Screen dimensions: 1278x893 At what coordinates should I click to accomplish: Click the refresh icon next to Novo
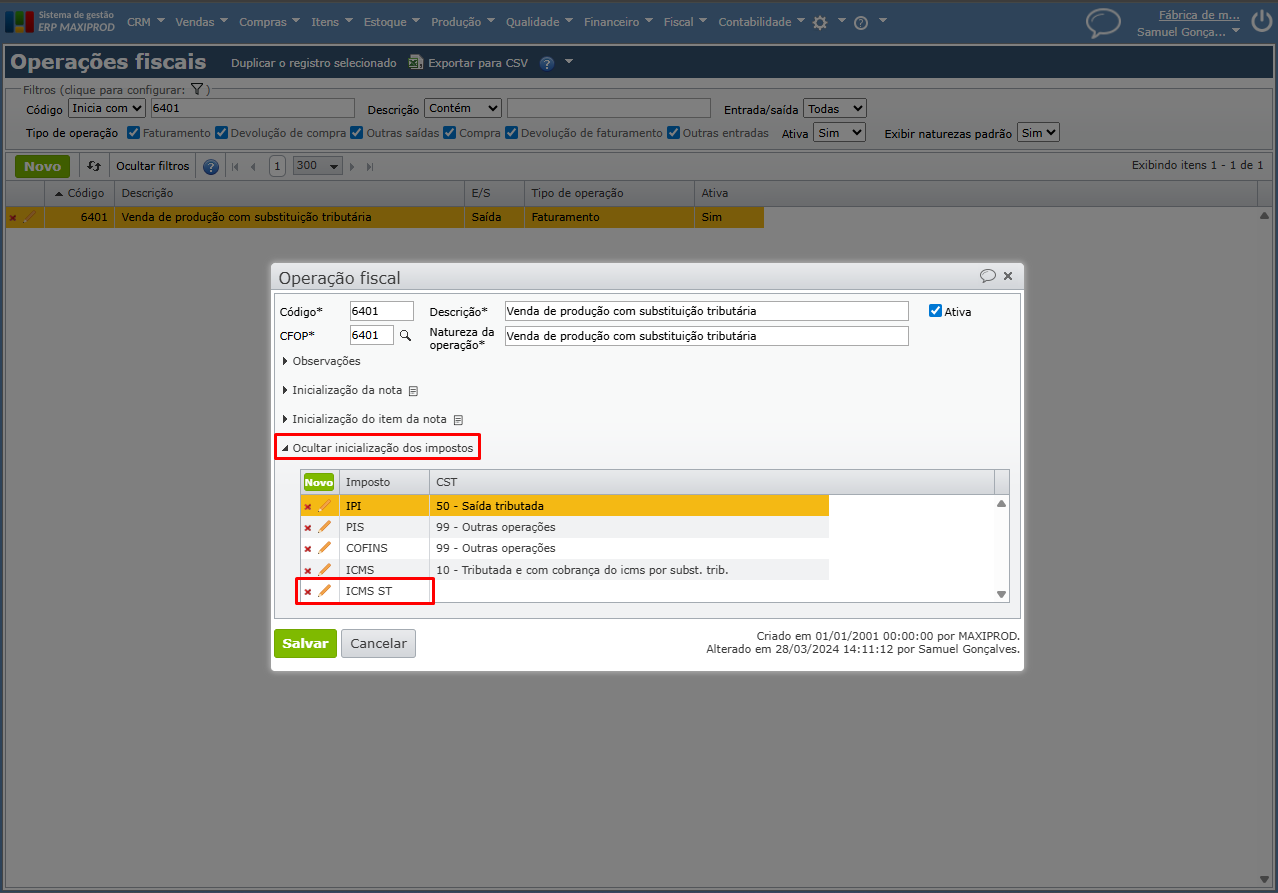[94, 166]
